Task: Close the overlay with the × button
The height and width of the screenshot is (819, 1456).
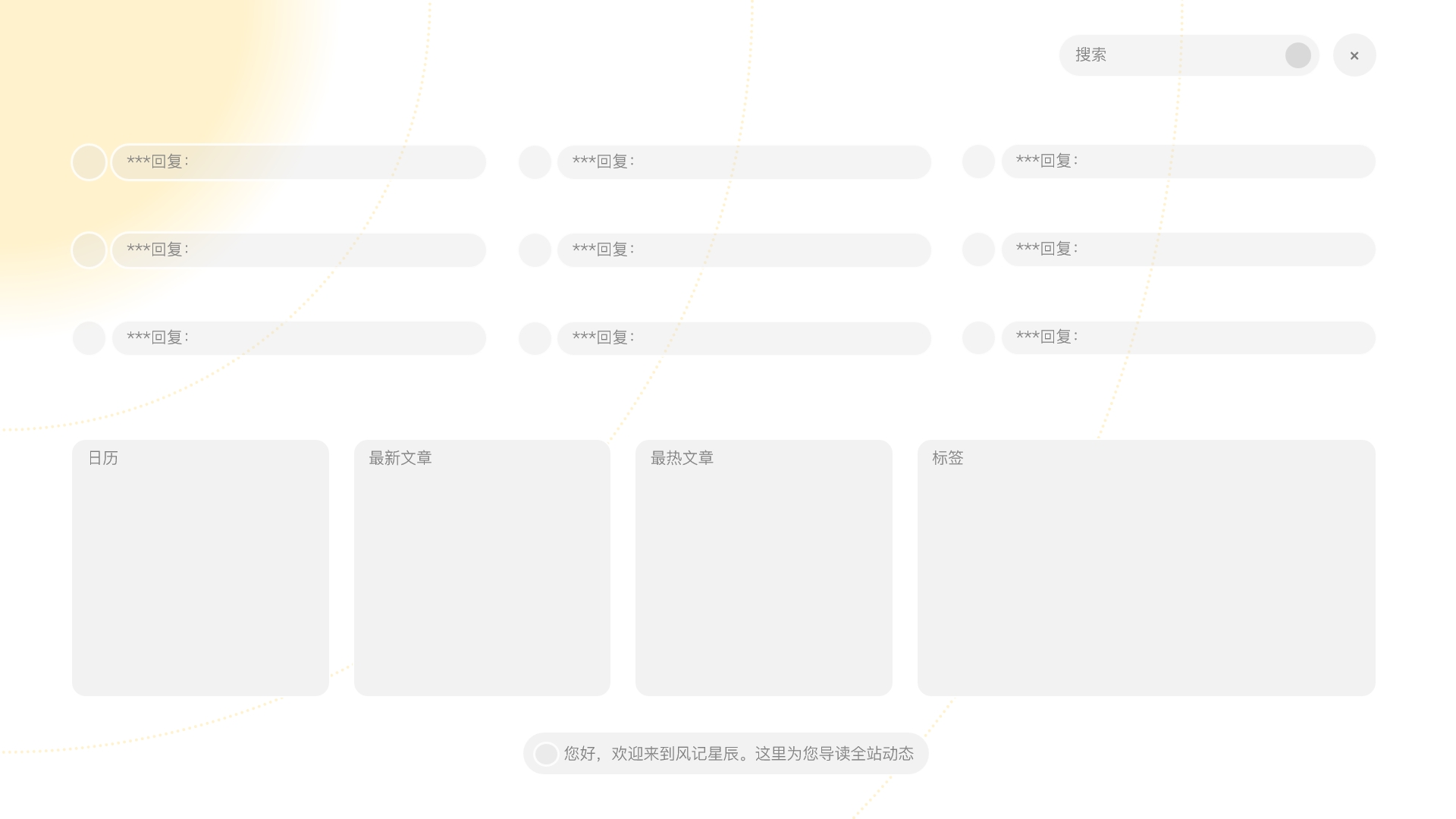Action: (x=1354, y=55)
